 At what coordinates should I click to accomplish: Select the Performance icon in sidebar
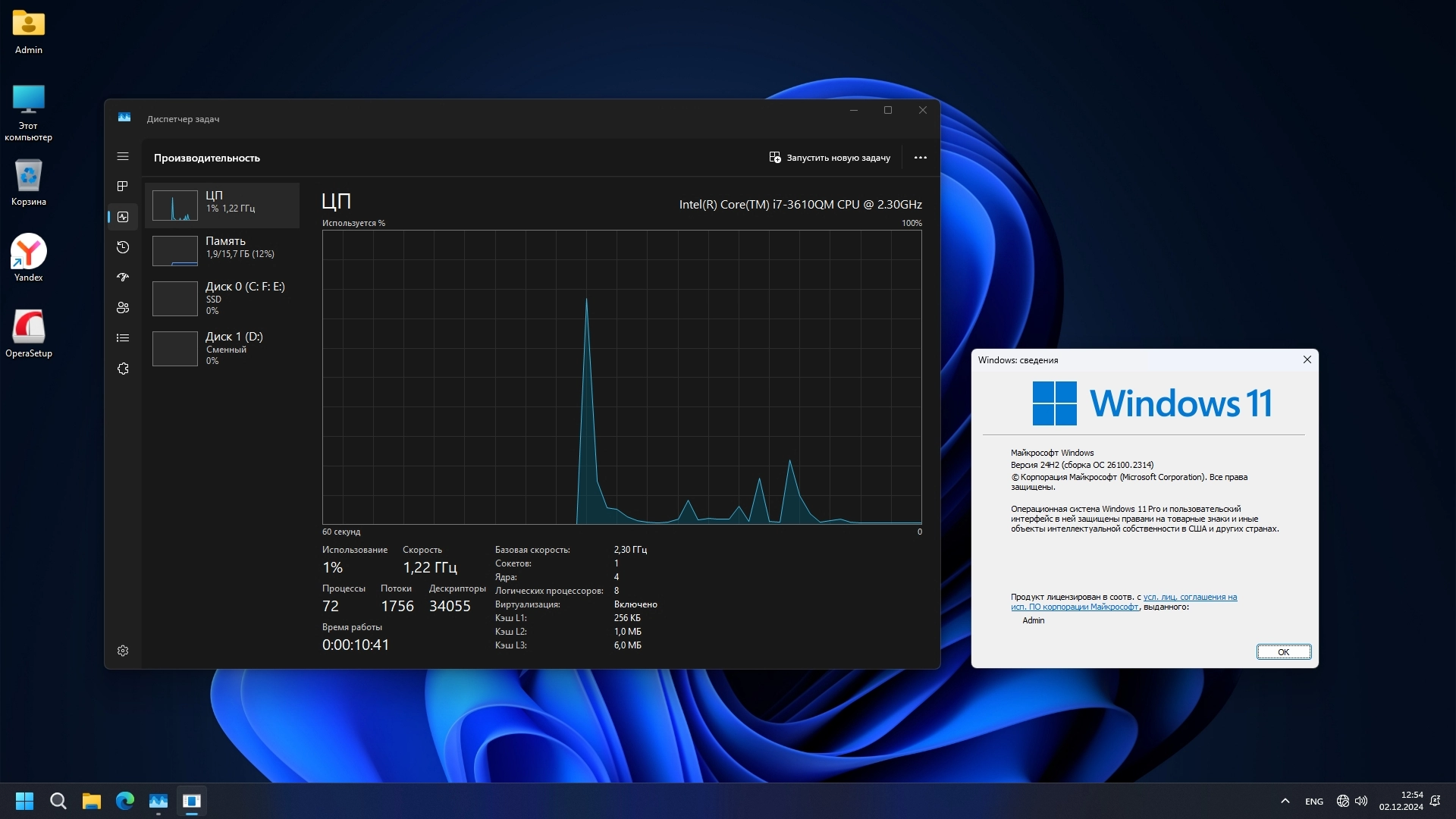click(123, 217)
